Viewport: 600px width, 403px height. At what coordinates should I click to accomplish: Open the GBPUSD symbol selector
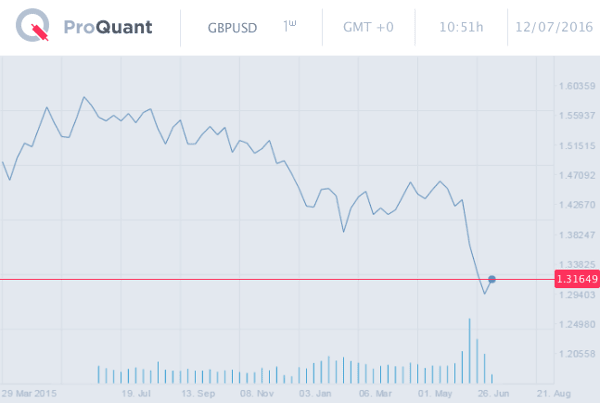click(234, 28)
